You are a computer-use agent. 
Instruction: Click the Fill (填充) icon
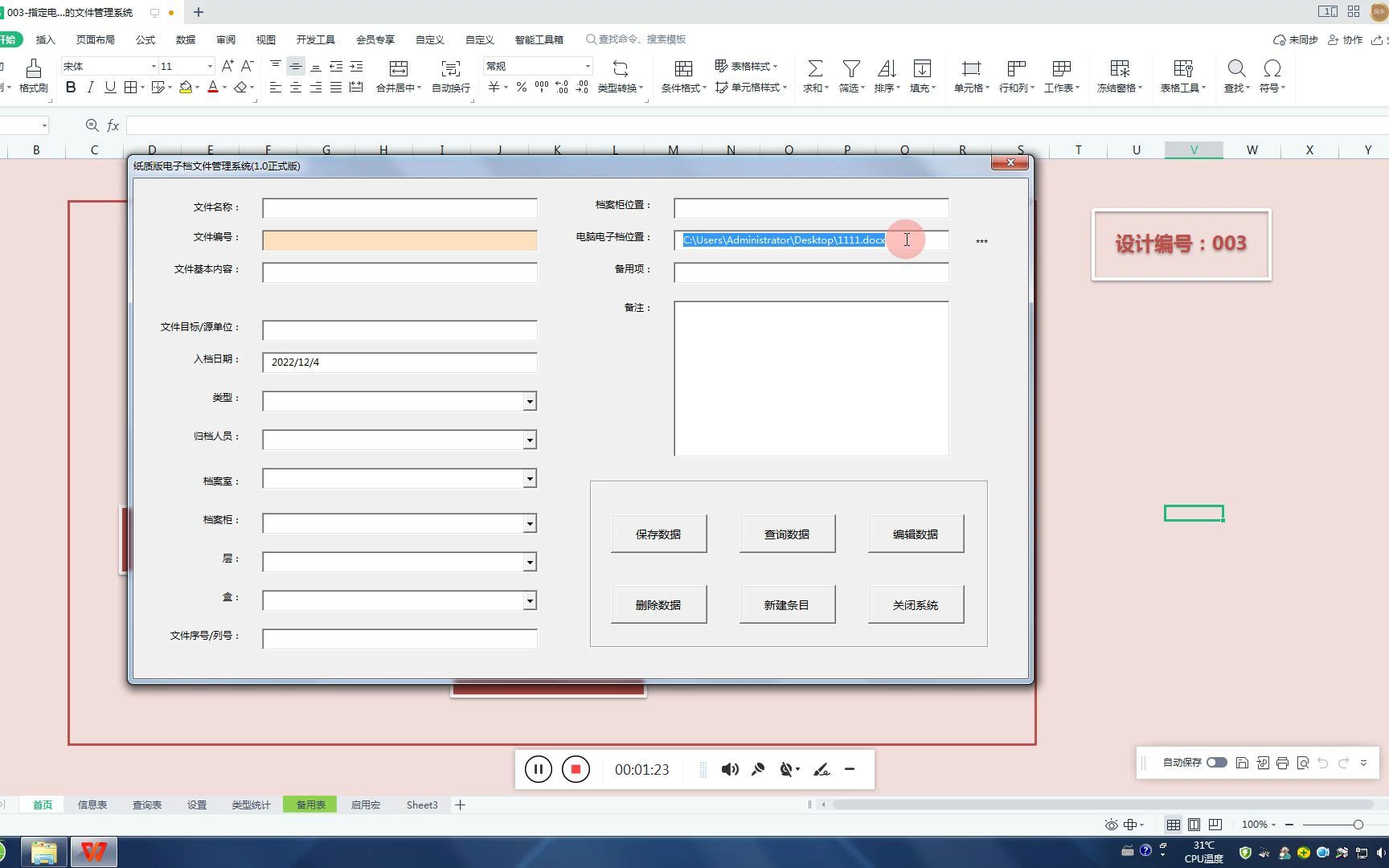point(922,68)
